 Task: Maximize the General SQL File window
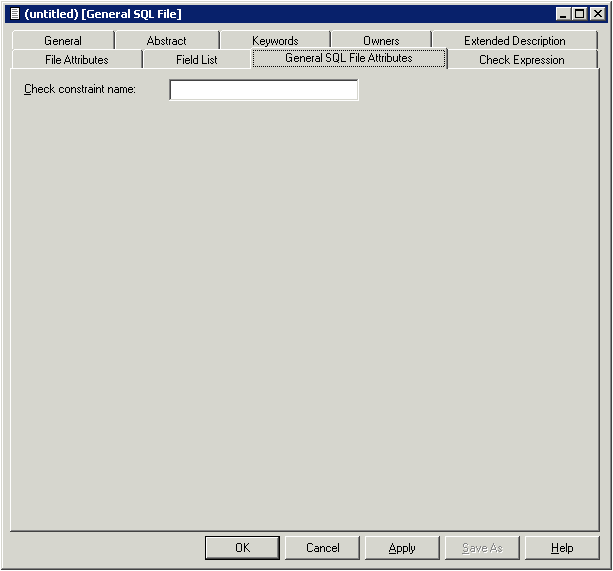pyautogui.click(x=579, y=14)
